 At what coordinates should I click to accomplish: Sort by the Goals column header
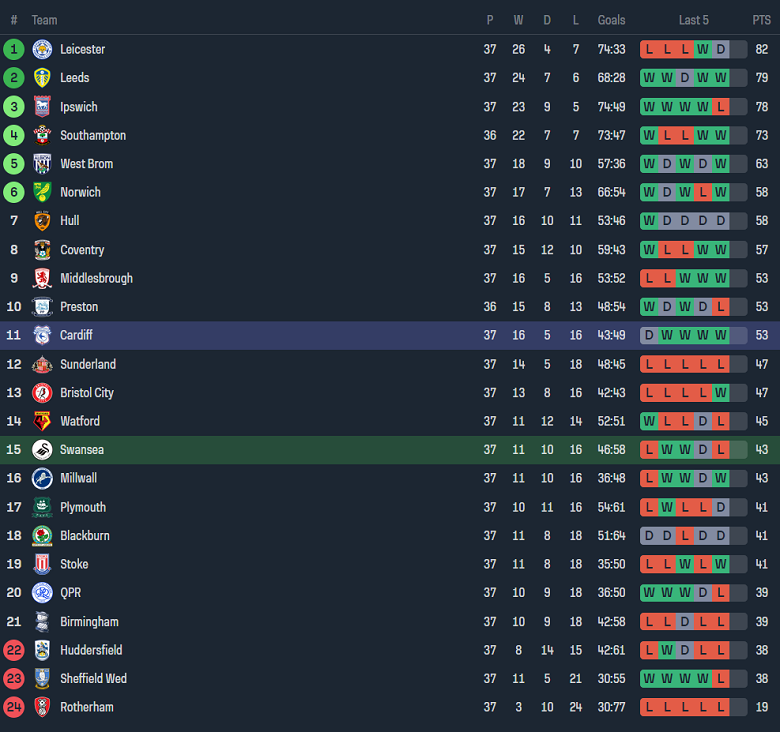[611, 20]
